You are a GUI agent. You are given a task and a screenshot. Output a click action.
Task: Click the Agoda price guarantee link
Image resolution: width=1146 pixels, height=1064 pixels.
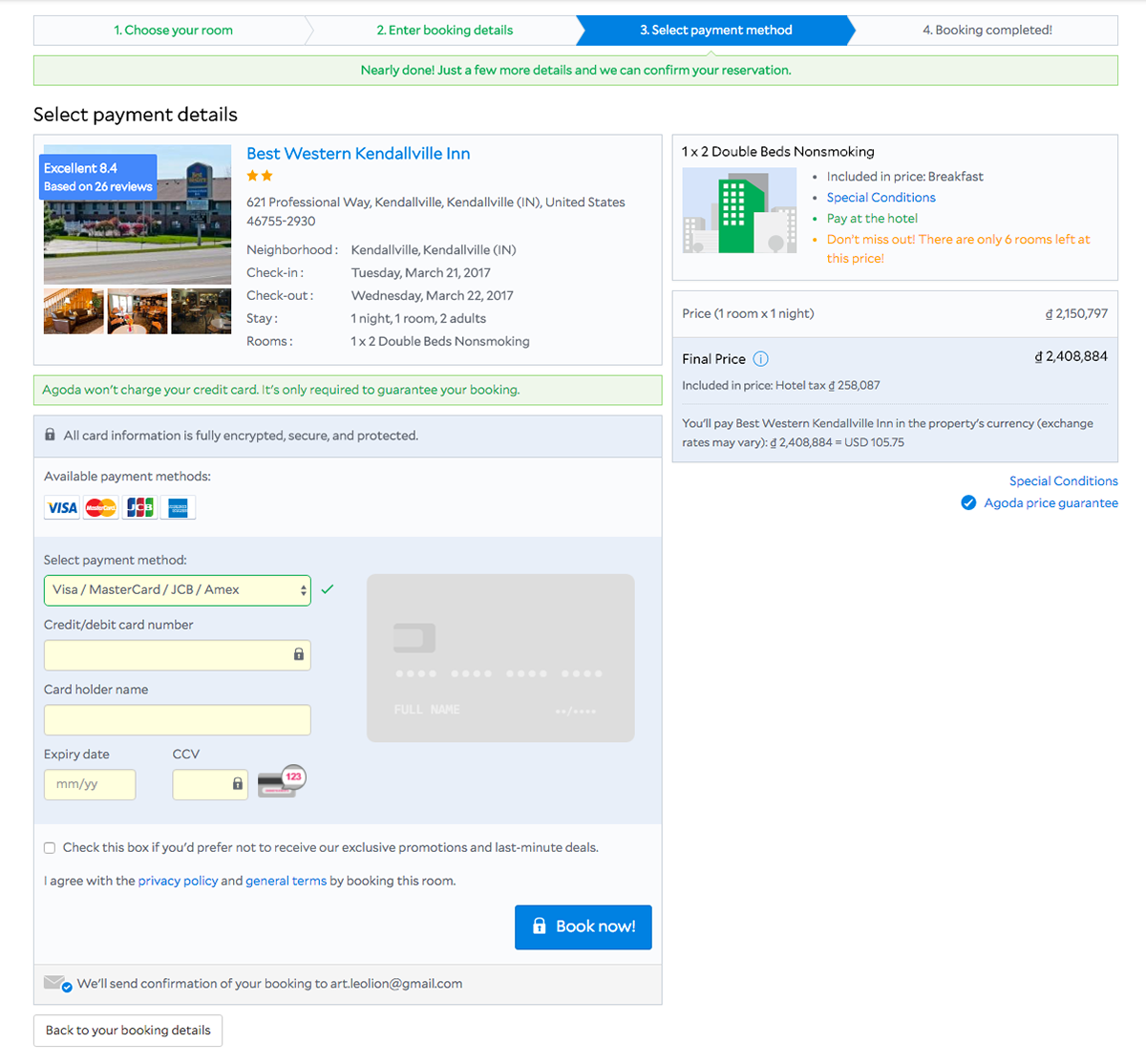point(1050,503)
